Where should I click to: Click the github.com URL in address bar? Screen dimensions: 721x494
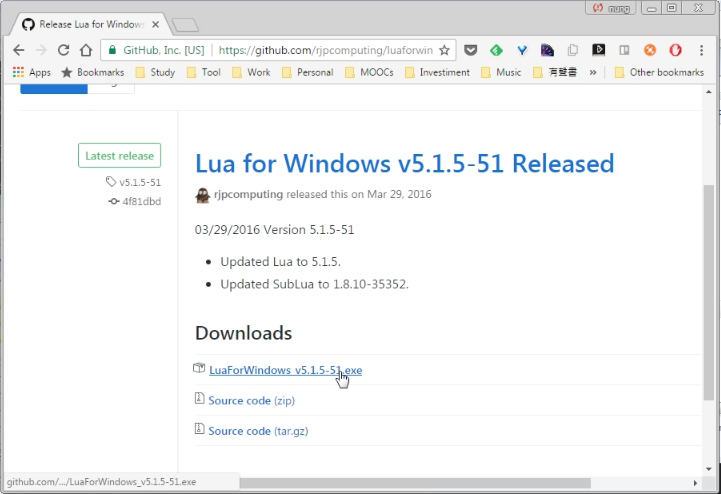(326, 50)
